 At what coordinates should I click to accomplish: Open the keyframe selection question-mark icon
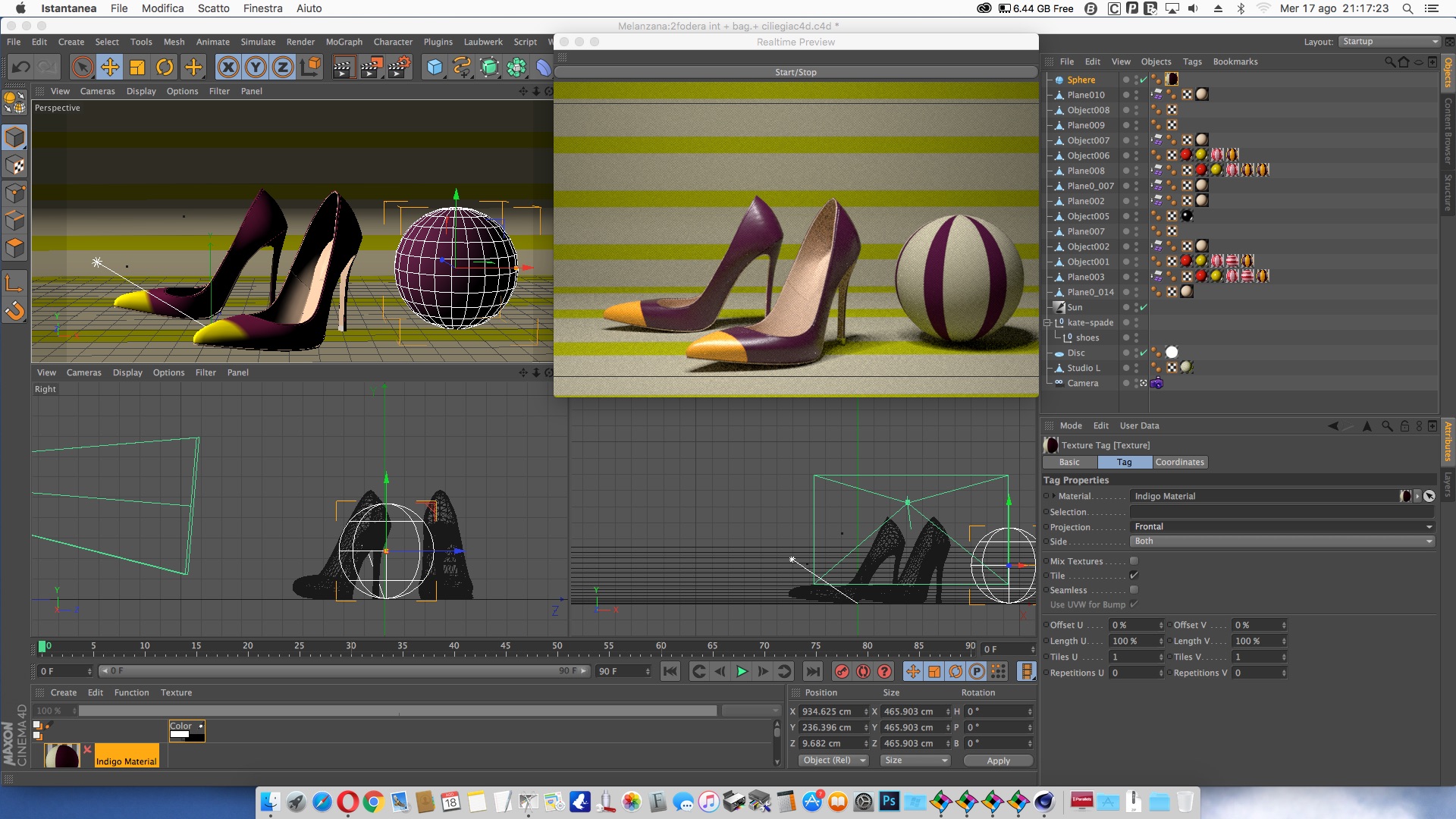click(x=884, y=671)
